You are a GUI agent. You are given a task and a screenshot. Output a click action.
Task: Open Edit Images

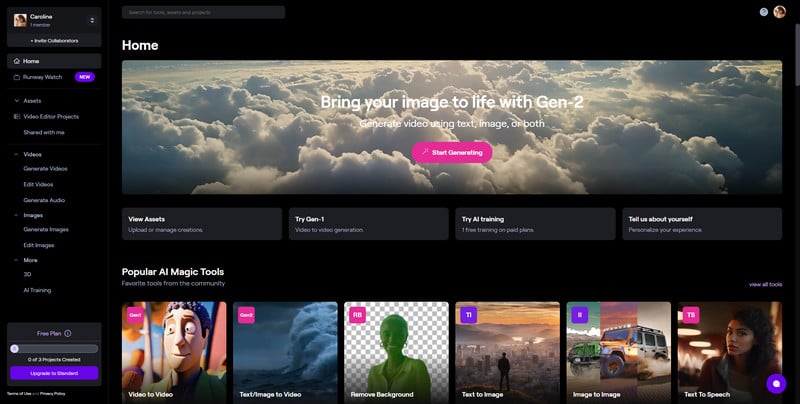pos(39,245)
